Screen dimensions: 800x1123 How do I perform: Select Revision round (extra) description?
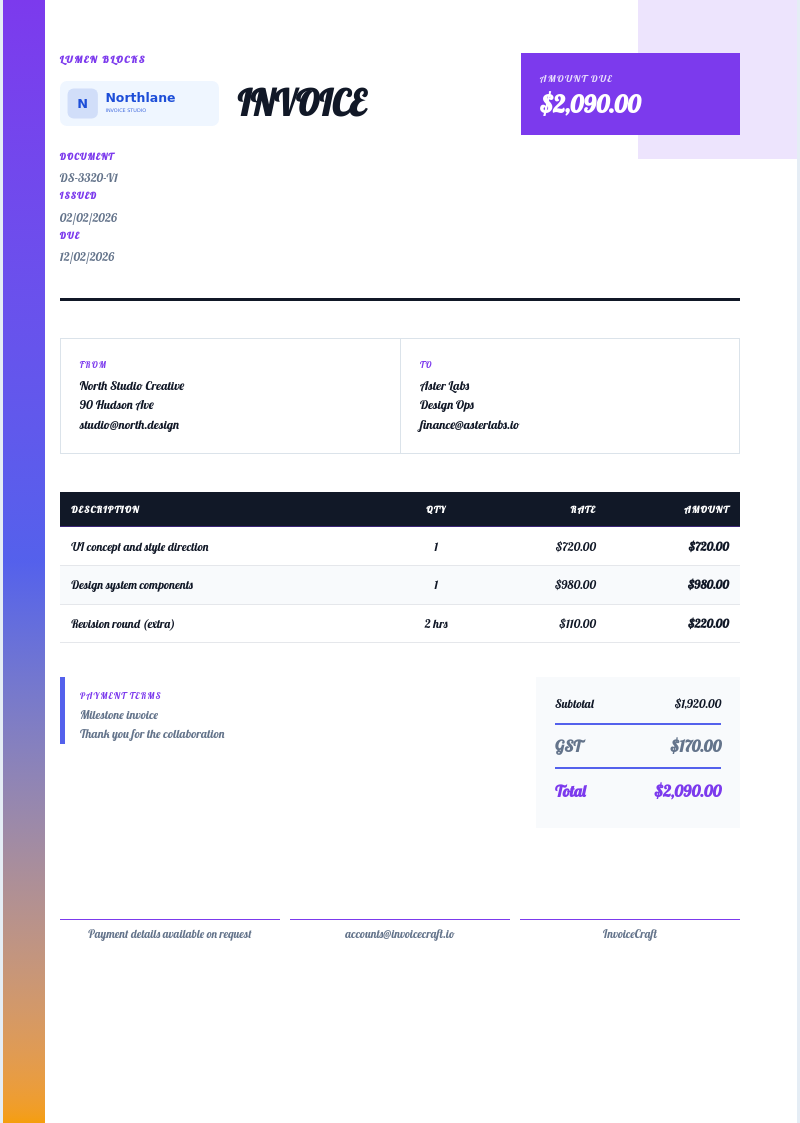click(122, 624)
